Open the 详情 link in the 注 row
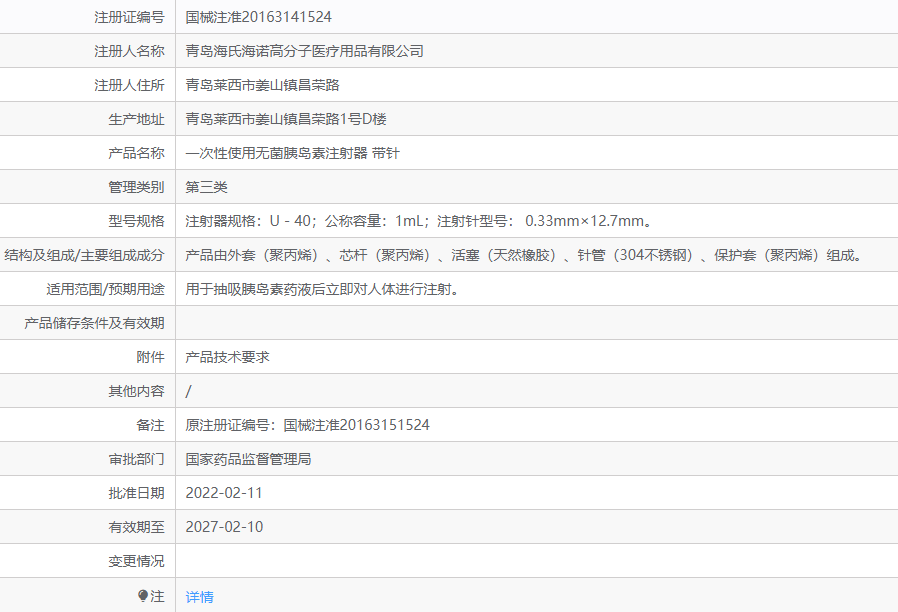 click(x=199, y=597)
